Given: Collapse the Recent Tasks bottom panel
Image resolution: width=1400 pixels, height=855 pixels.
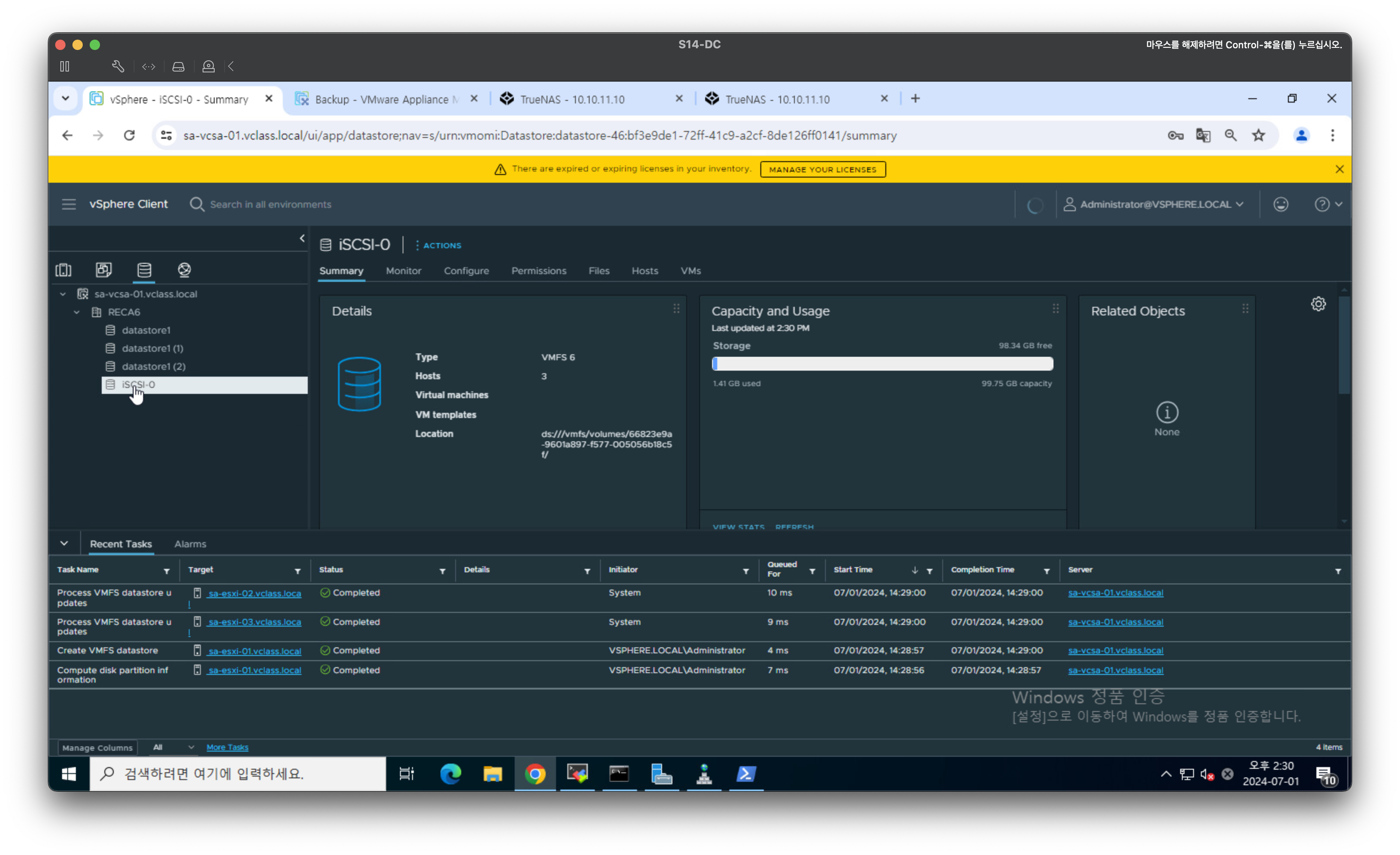Looking at the screenshot, I should 64,543.
